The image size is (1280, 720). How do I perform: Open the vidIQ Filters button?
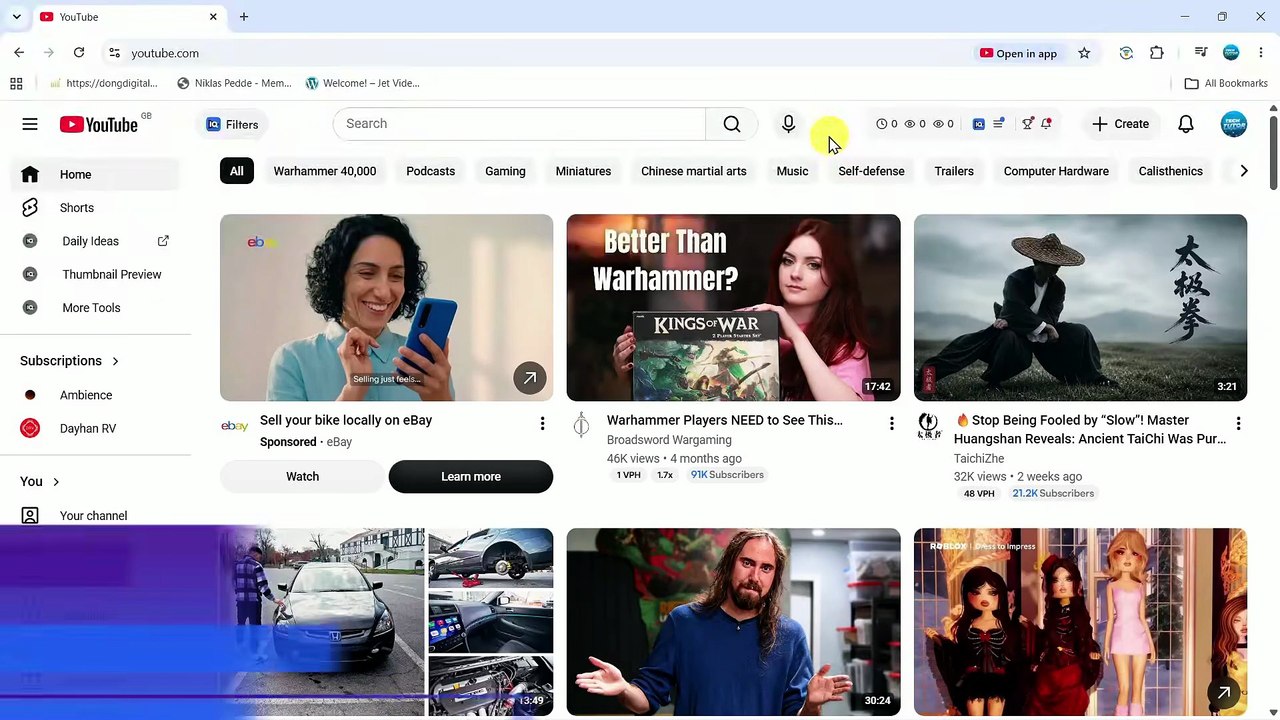pos(232,125)
